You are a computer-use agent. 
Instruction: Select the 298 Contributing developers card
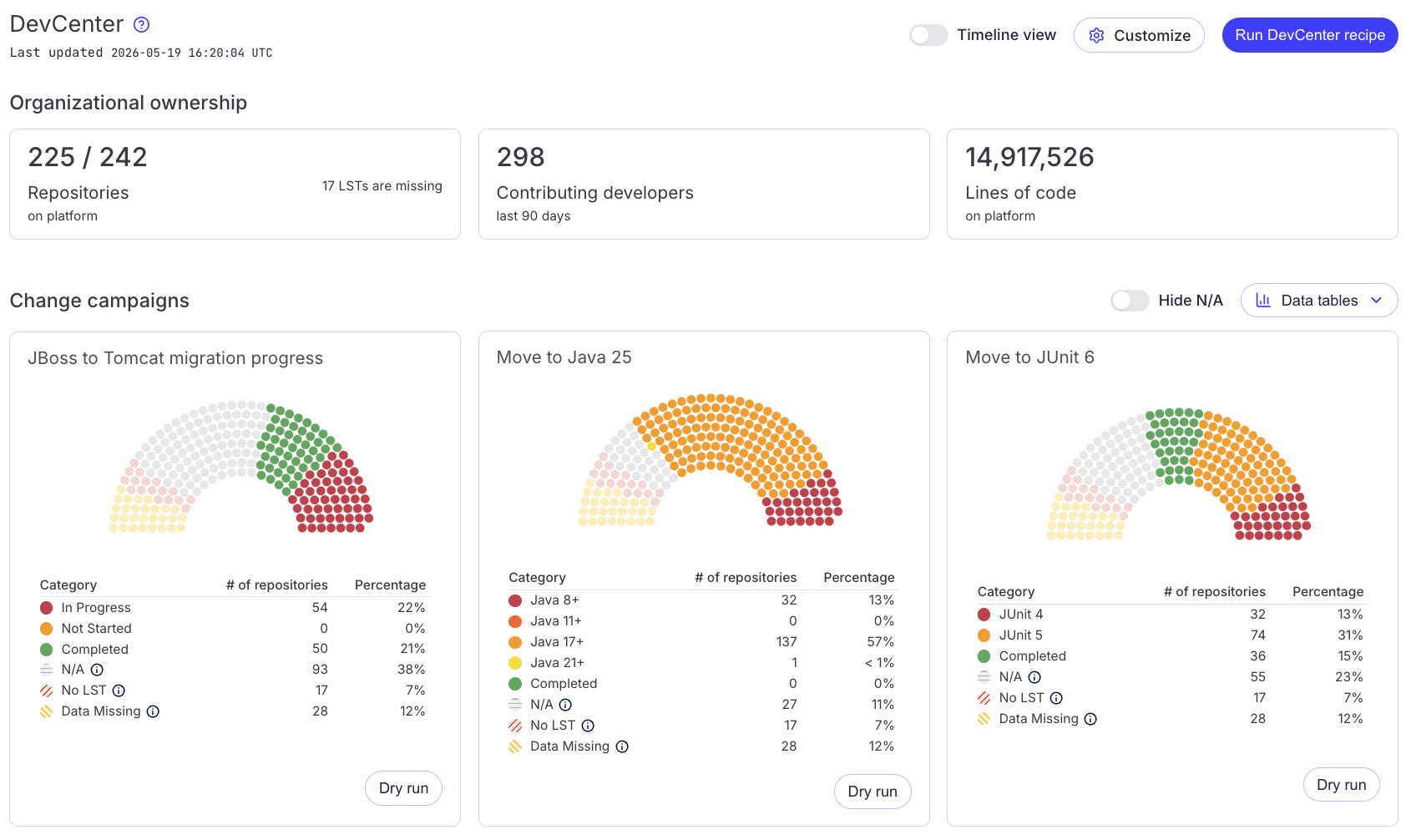click(x=704, y=184)
